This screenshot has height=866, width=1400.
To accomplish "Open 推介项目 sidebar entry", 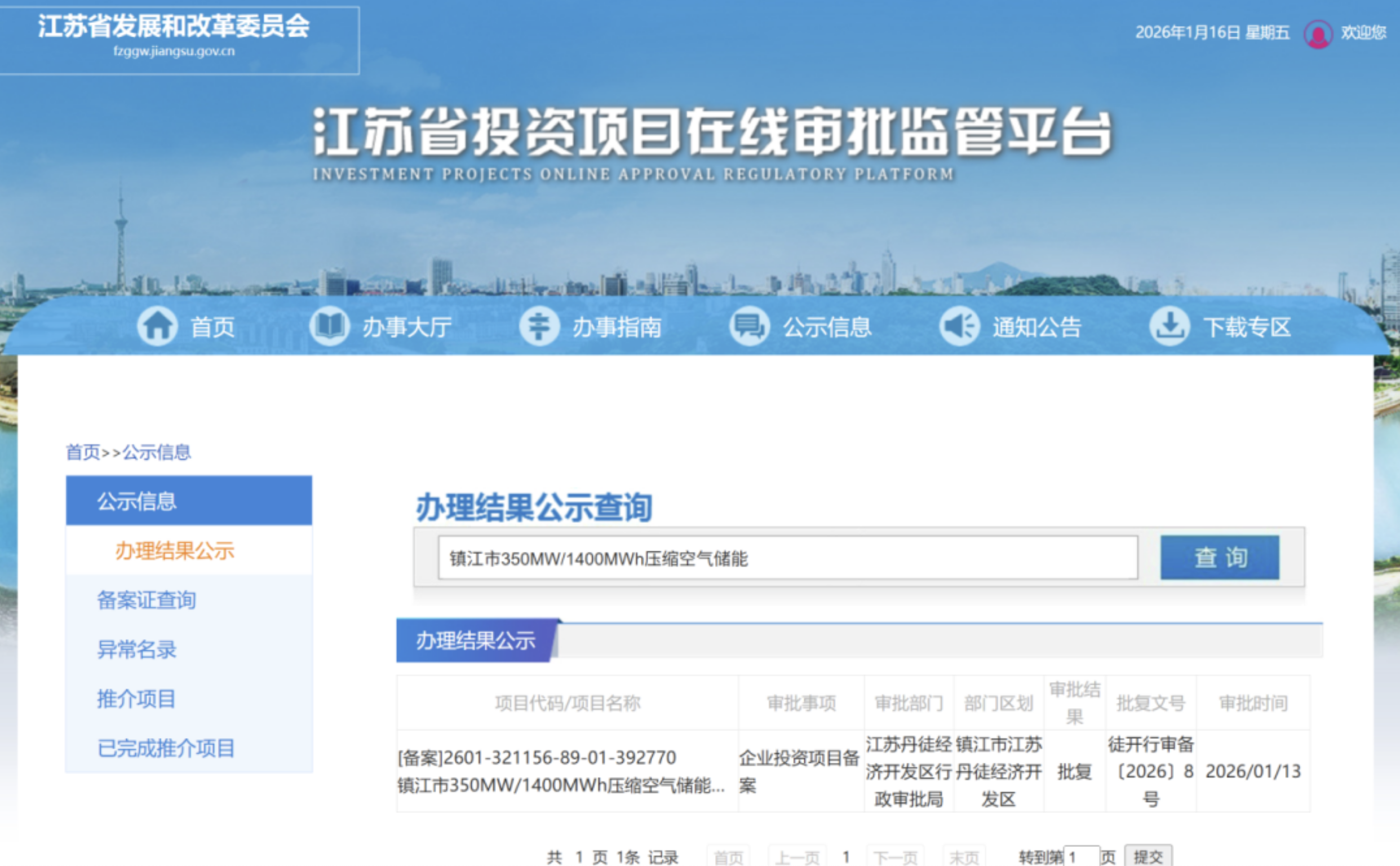I will [136, 698].
